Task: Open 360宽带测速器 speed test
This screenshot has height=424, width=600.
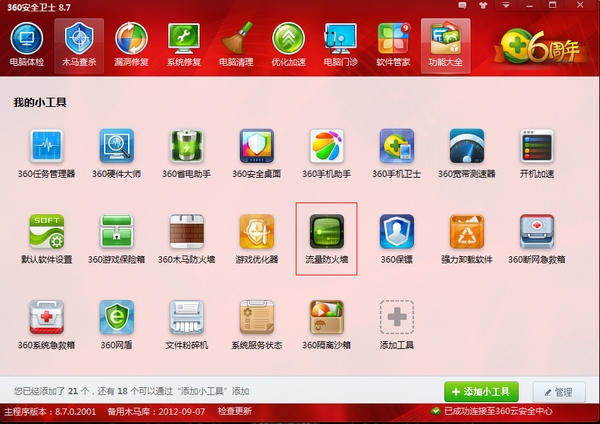Action: pos(466,153)
